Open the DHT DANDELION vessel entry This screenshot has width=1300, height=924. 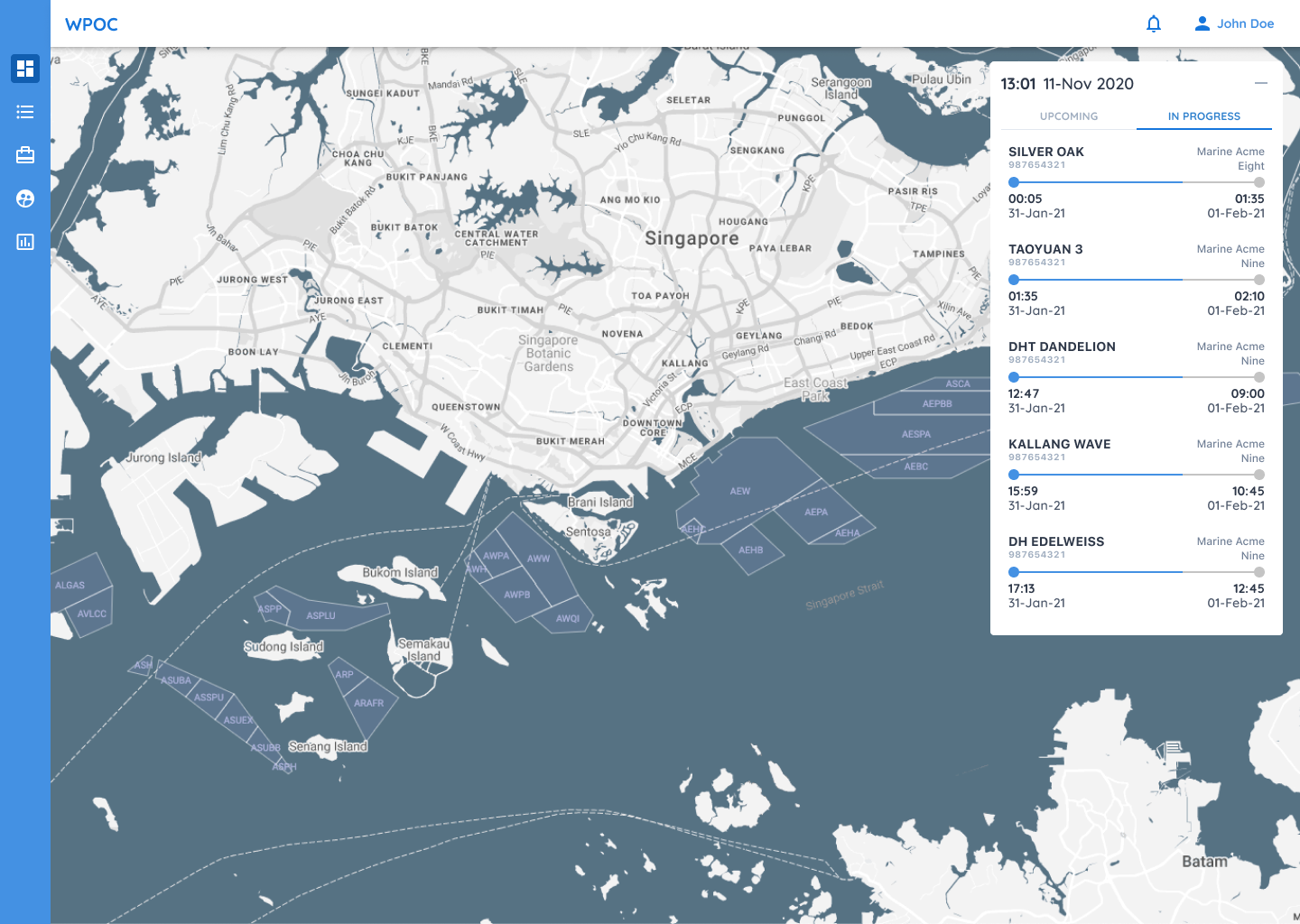(x=1062, y=346)
